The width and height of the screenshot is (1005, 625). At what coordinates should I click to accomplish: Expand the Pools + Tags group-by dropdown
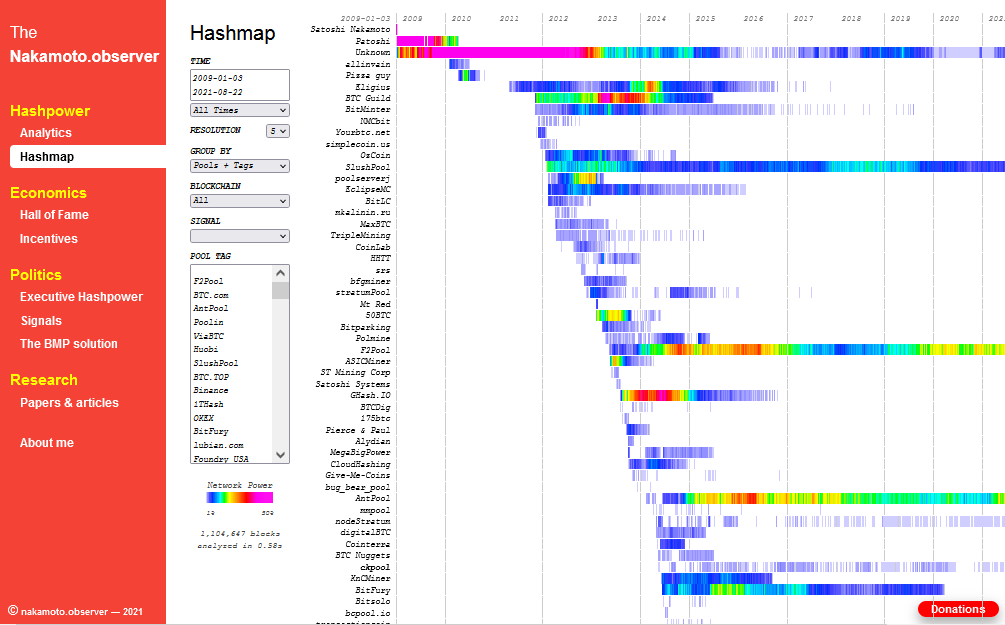coord(240,165)
